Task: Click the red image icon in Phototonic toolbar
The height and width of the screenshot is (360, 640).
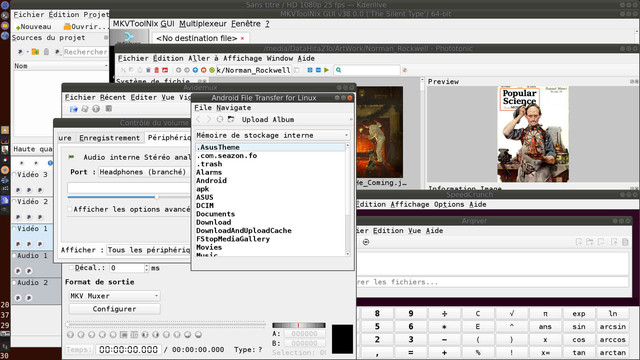Action: (x=165, y=70)
